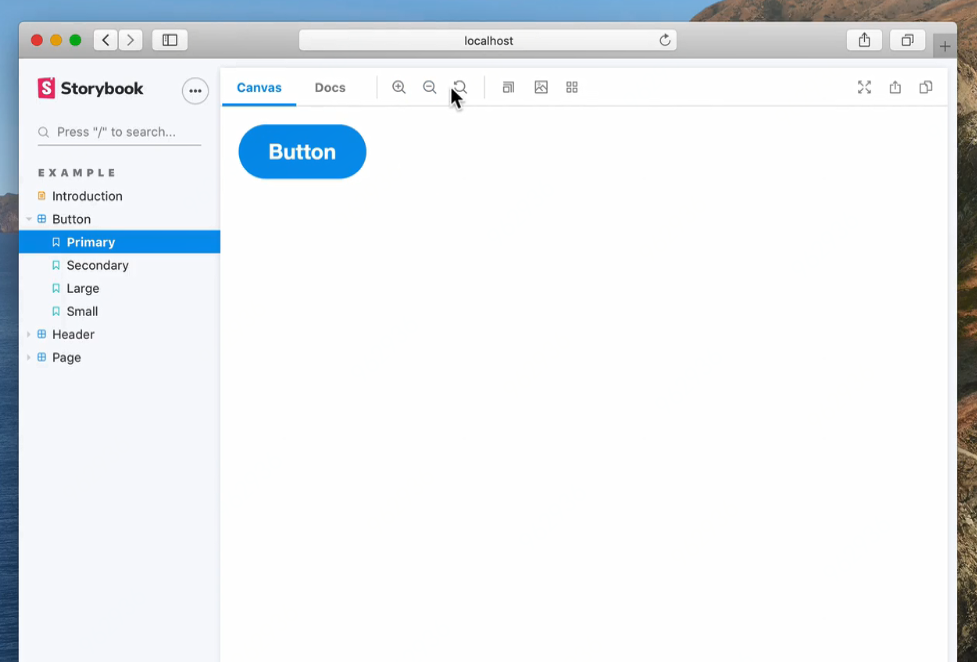Zoom in on the canvas preview
The height and width of the screenshot is (662, 977).
tap(399, 87)
